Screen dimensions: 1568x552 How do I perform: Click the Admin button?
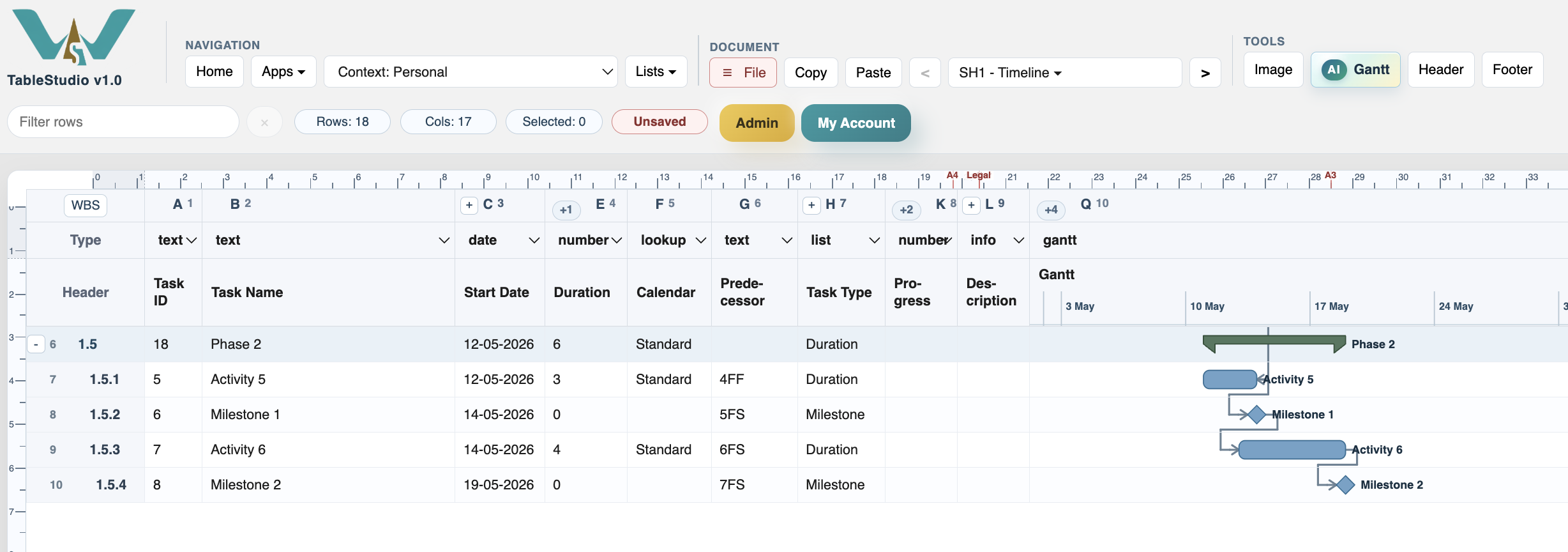tap(757, 123)
